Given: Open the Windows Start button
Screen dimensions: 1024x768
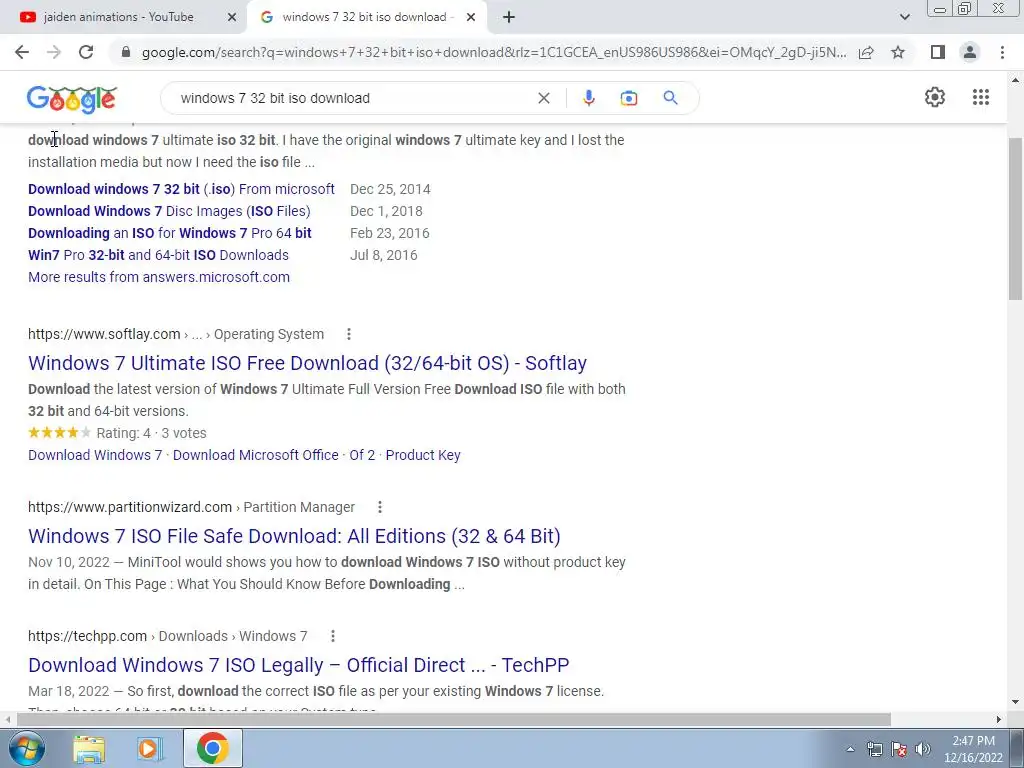Looking at the screenshot, I should click(26, 748).
